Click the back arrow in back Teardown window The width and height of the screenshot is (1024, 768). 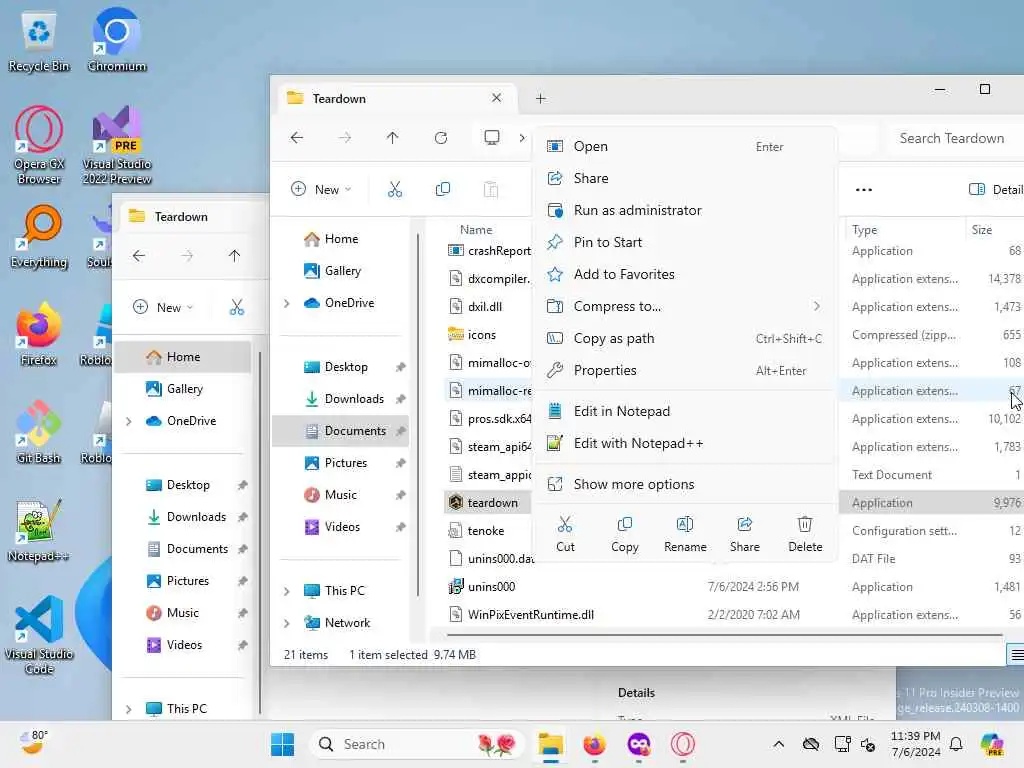click(138, 256)
